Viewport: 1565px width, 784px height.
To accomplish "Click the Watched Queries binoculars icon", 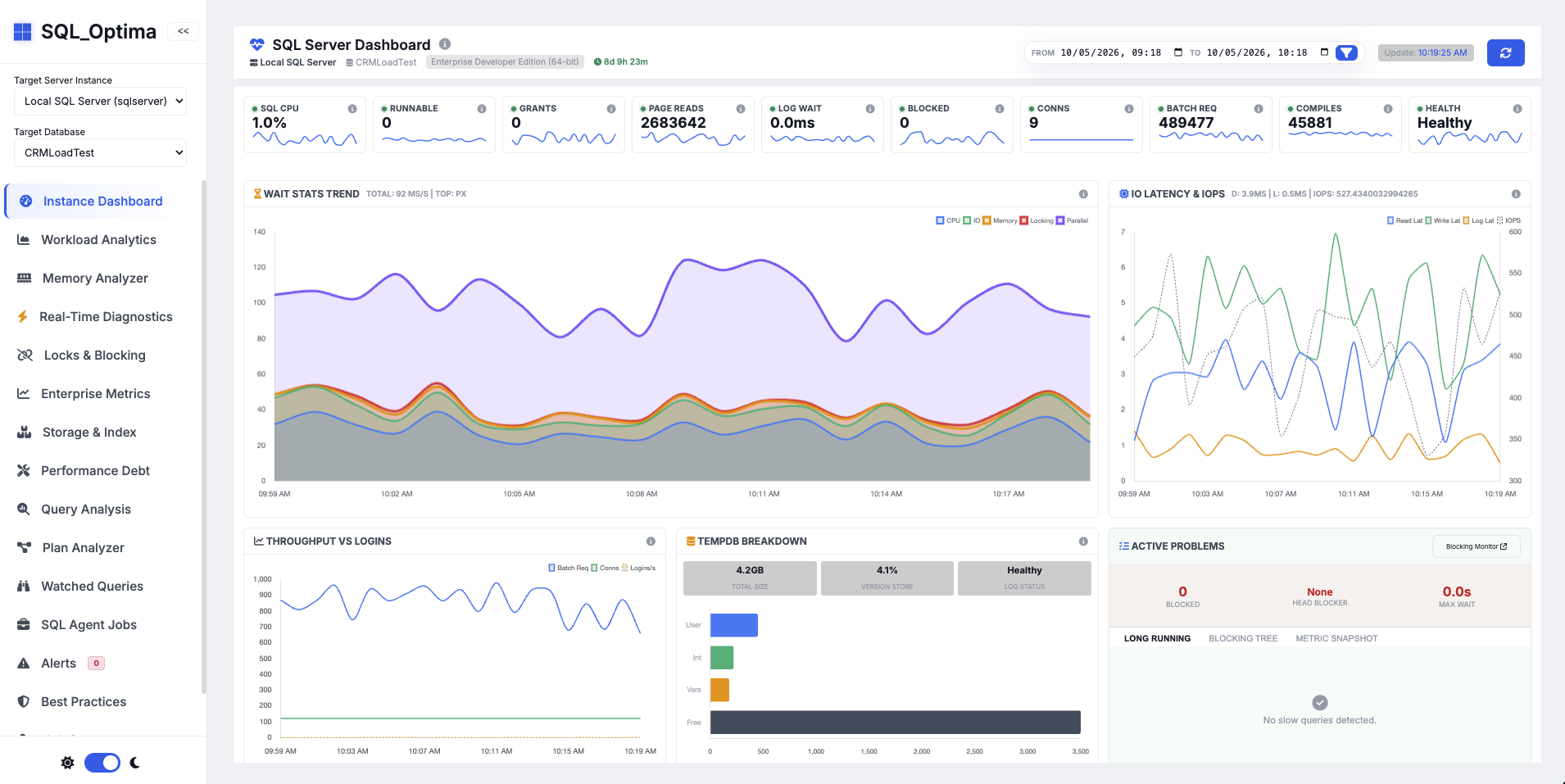I will (24, 587).
